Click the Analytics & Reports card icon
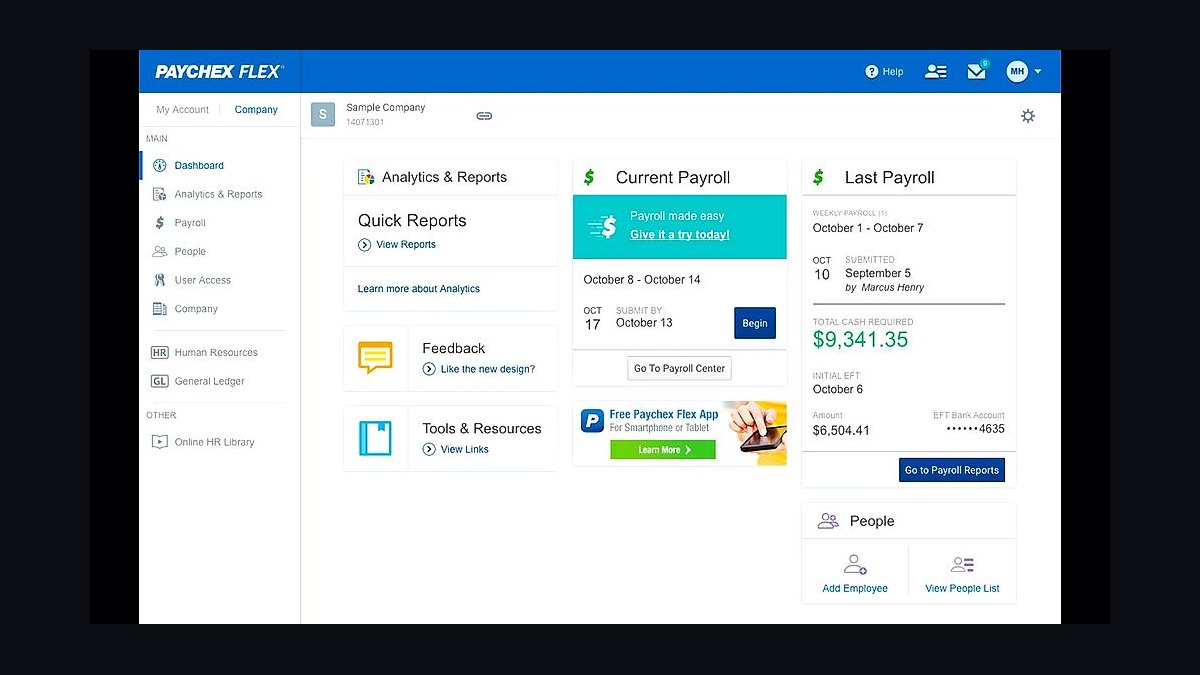The image size is (1200, 675). point(366,177)
